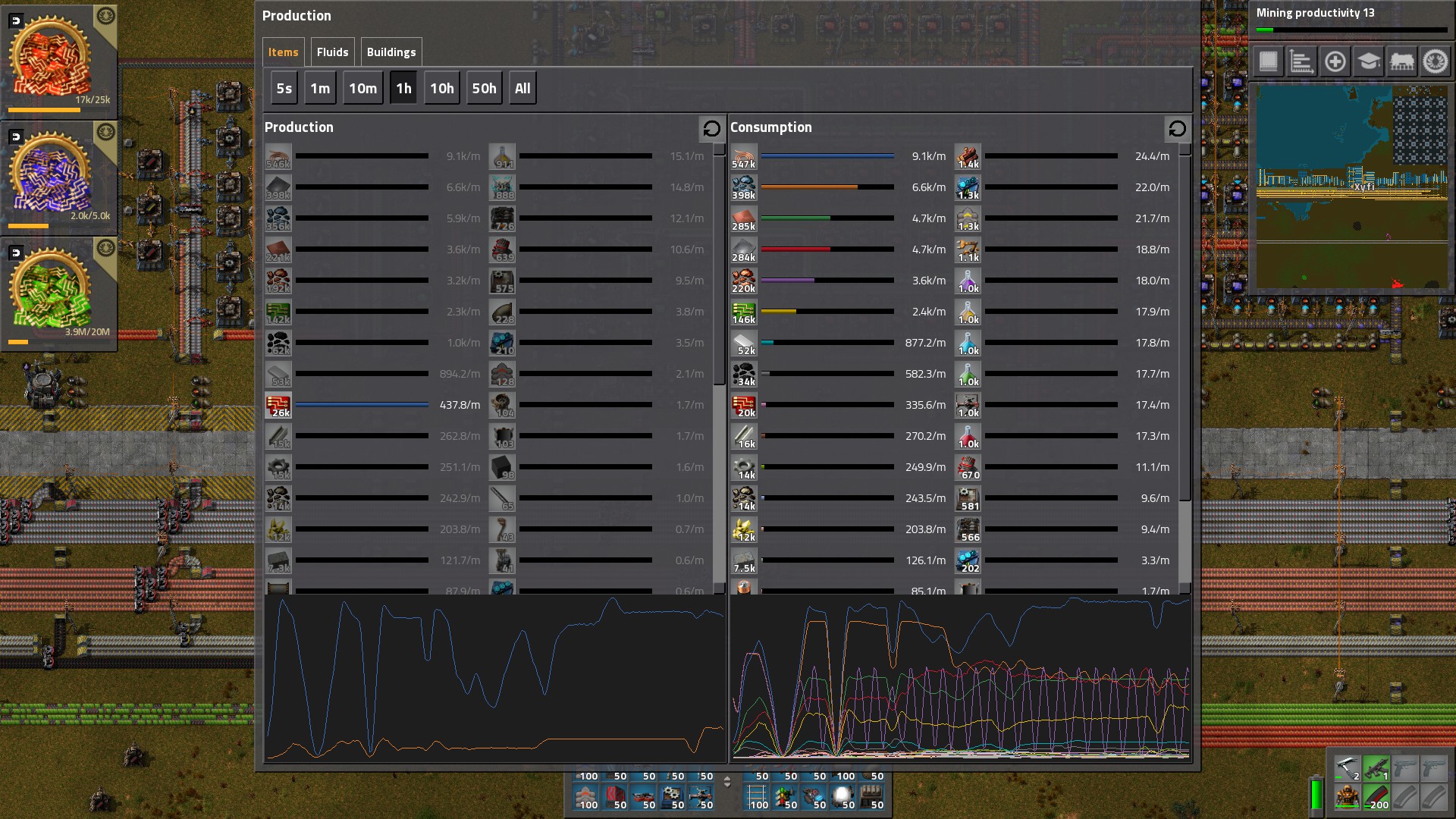Click the circled plus toolbar button

(1335, 61)
